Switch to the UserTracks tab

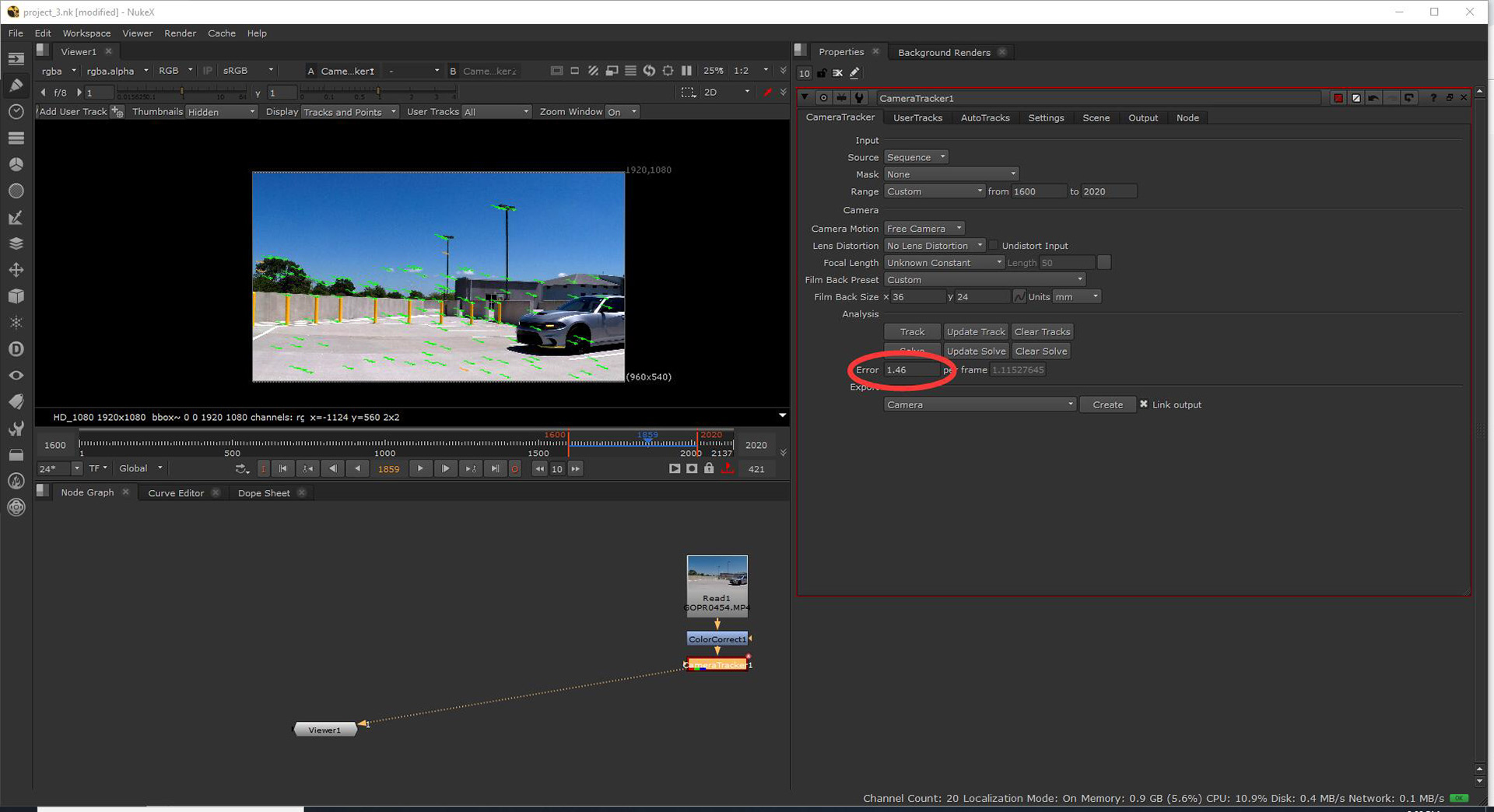click(917, 117)
